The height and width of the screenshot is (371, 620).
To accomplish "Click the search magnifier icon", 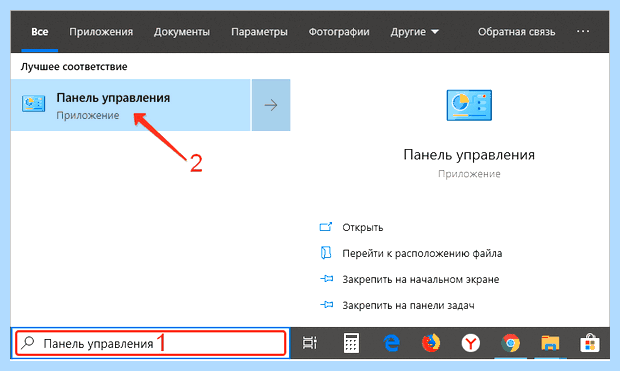I will [x=28, y=343].
